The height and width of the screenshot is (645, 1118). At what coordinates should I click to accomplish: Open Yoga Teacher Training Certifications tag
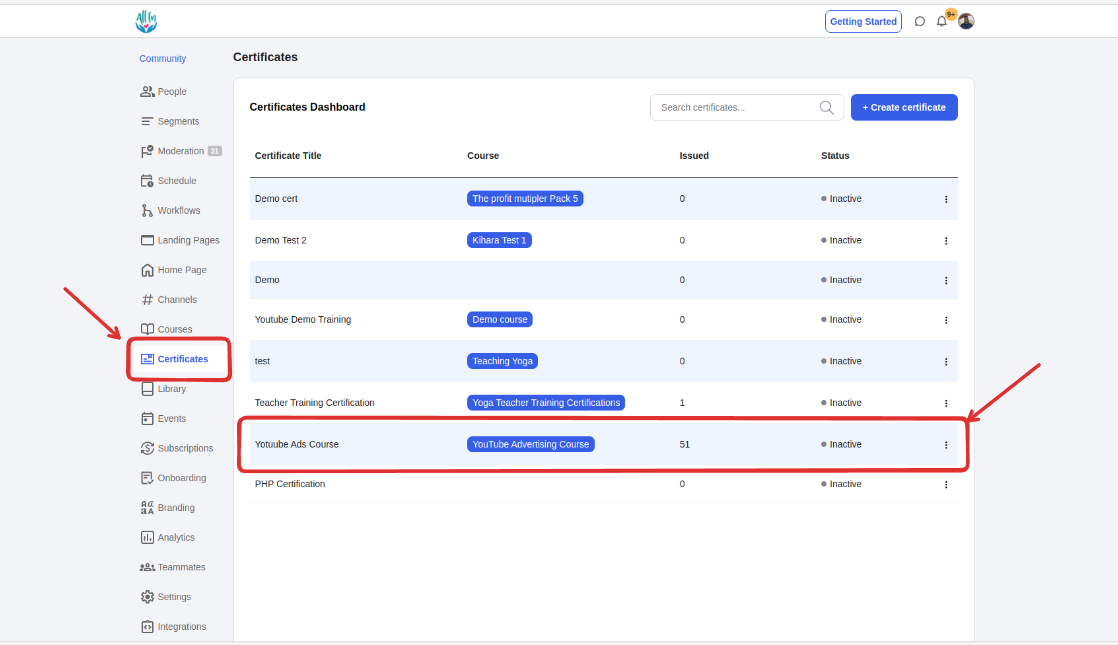pyautogui.click(x=546, y=403)
